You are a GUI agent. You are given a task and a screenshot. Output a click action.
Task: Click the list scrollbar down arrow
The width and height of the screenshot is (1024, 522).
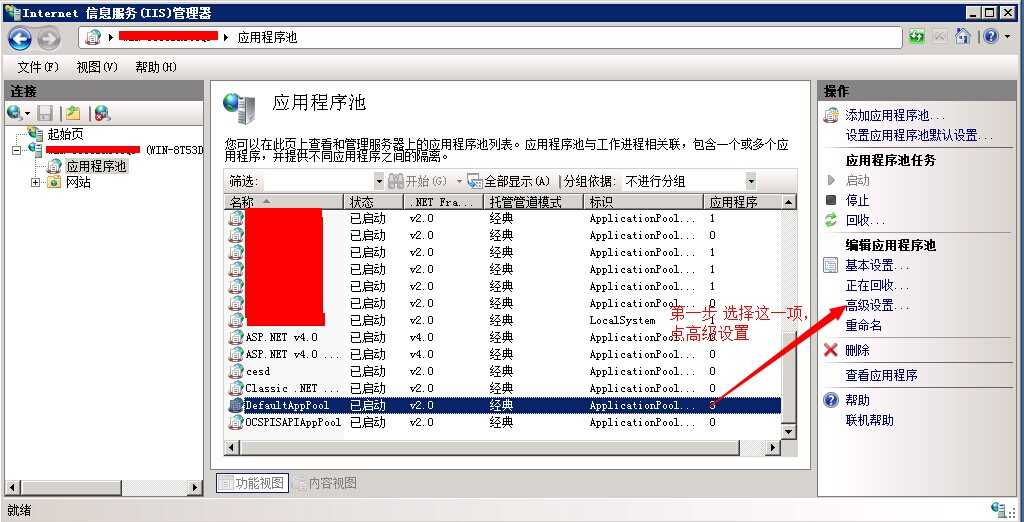tap(789, 431)
